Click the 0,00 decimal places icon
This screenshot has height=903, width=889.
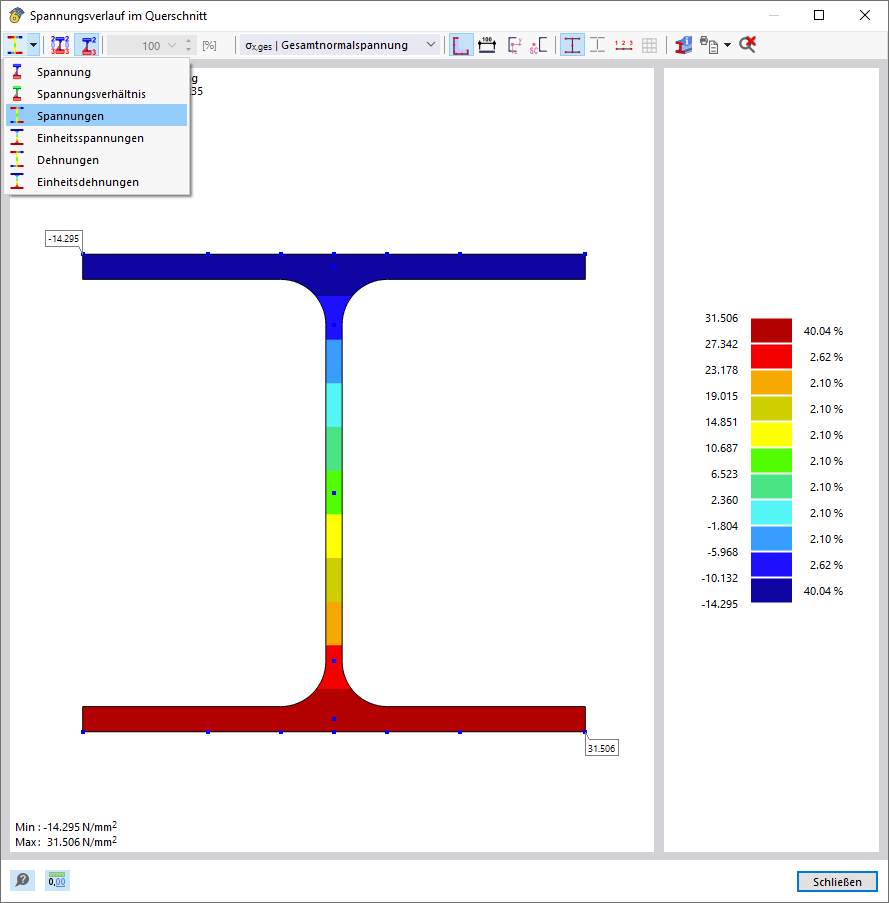tap(57, 880)
